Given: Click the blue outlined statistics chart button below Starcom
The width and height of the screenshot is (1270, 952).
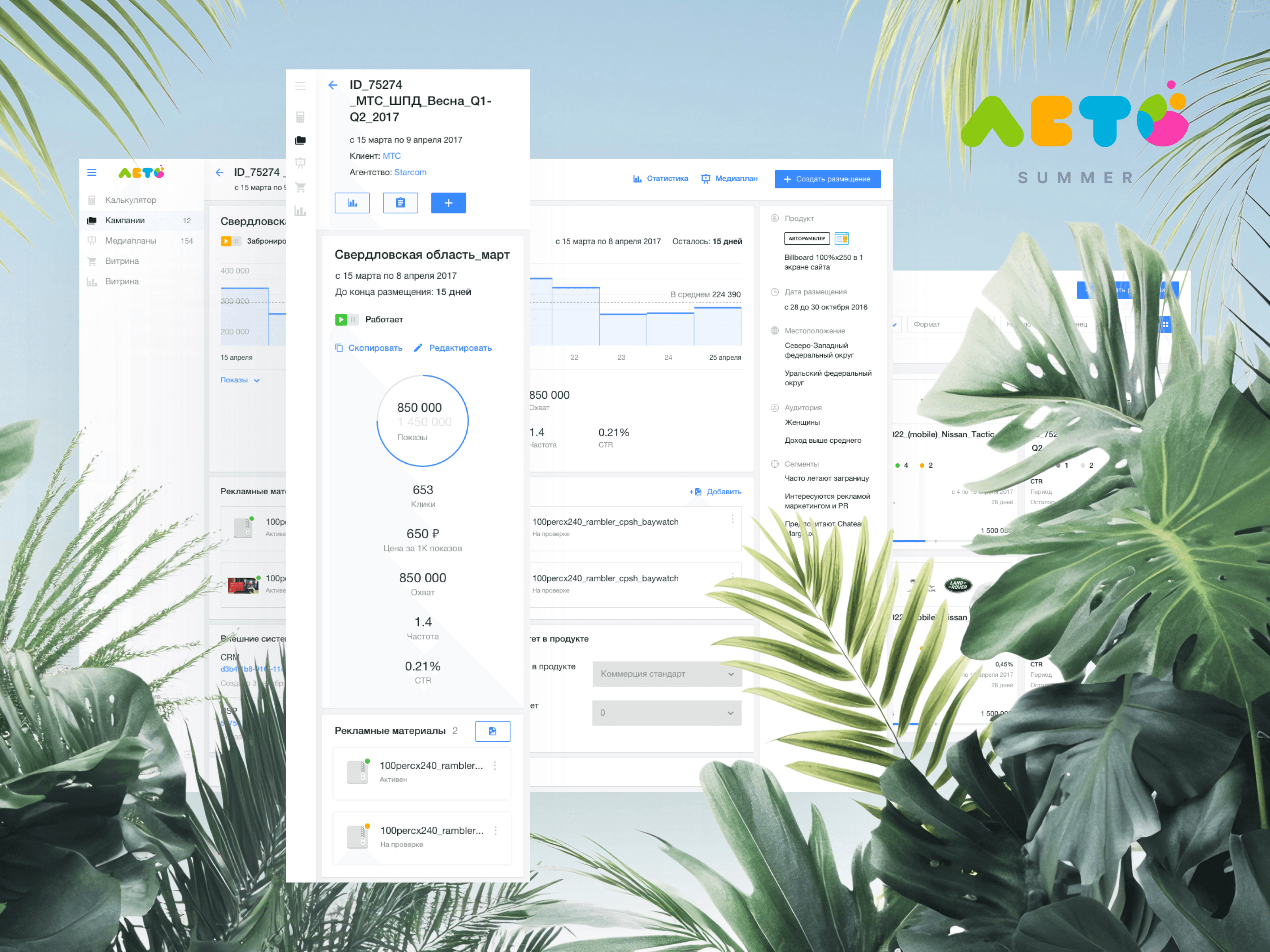Looking at the screenshot, I should point(352,203).
